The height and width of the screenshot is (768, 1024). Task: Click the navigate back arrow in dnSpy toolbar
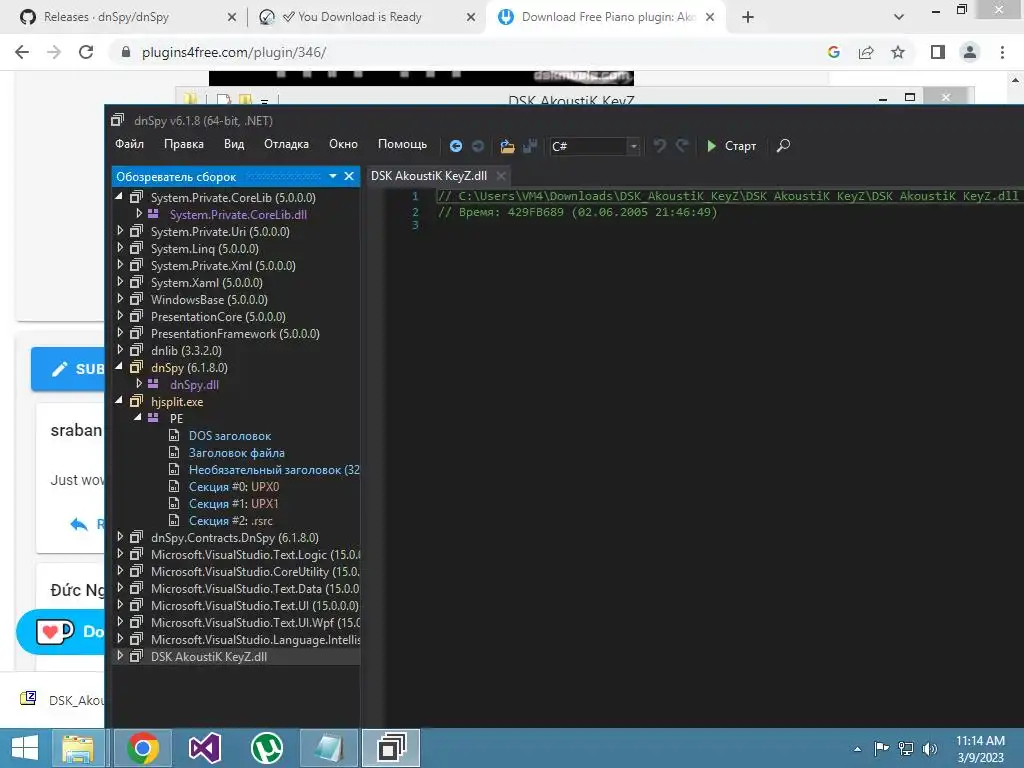(x=456, y=146)
